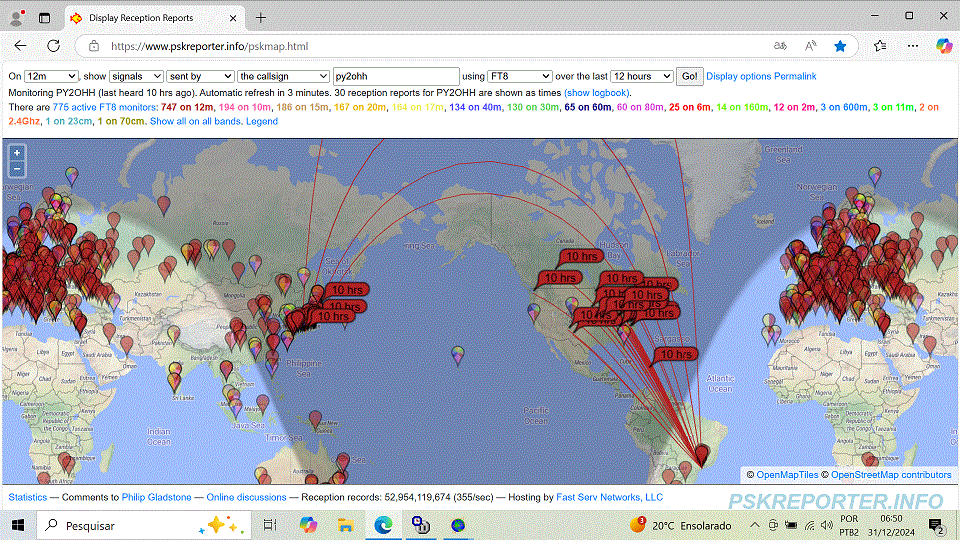Viewport: 960px width, 540px height.
Task: Open the band dropdown showing 12m
Action: point(51,76)
